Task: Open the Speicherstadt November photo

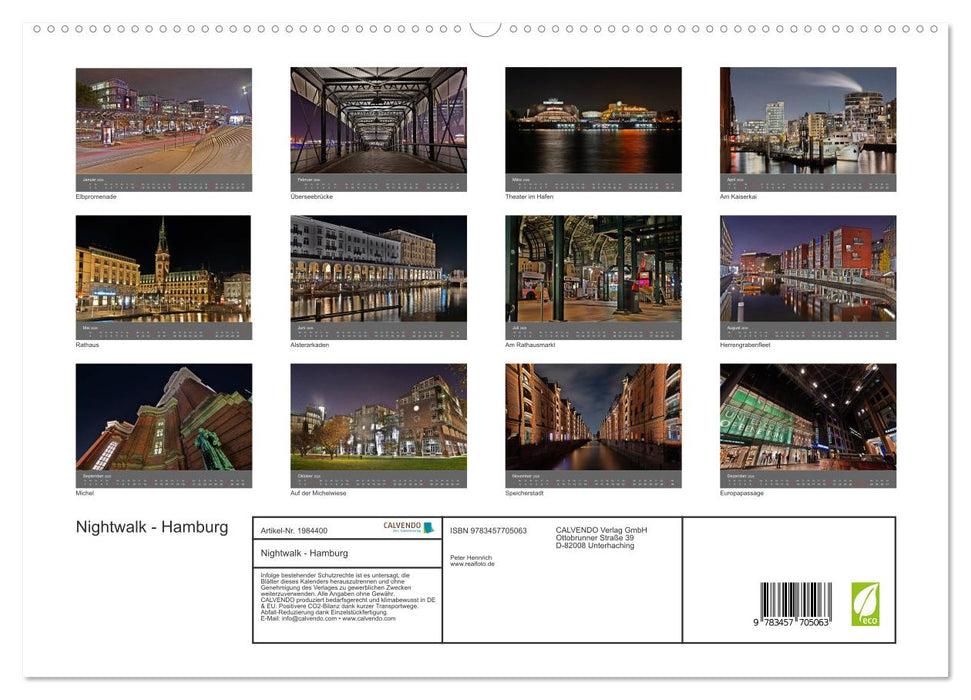Action: pyautogui.click(x=593, y=420)
